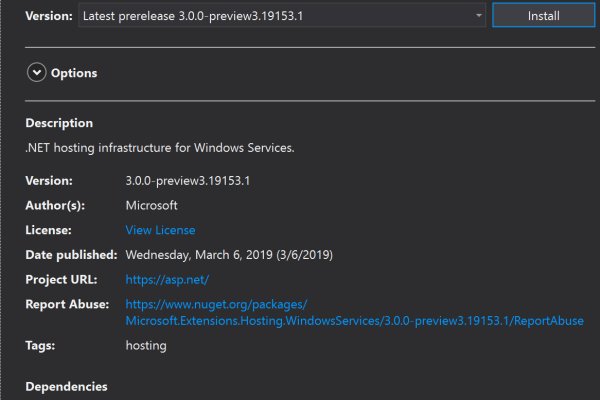The height and width of the screenshot is (400, 600).
Task: Click the License field label
Action: 49,230
